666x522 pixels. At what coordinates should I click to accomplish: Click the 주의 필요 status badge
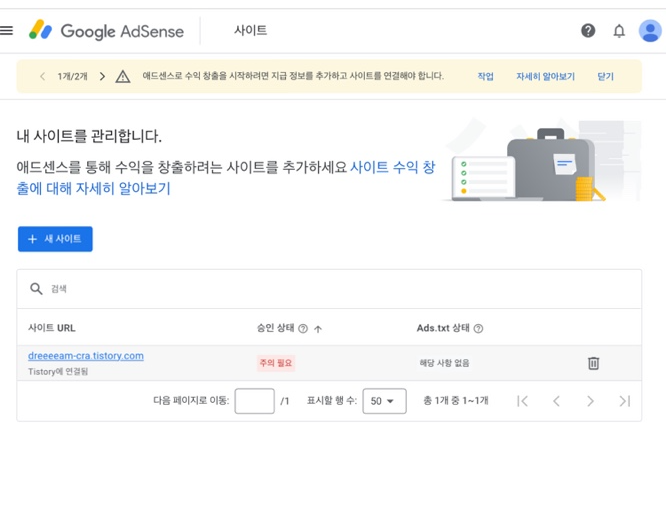click(276, 363)
